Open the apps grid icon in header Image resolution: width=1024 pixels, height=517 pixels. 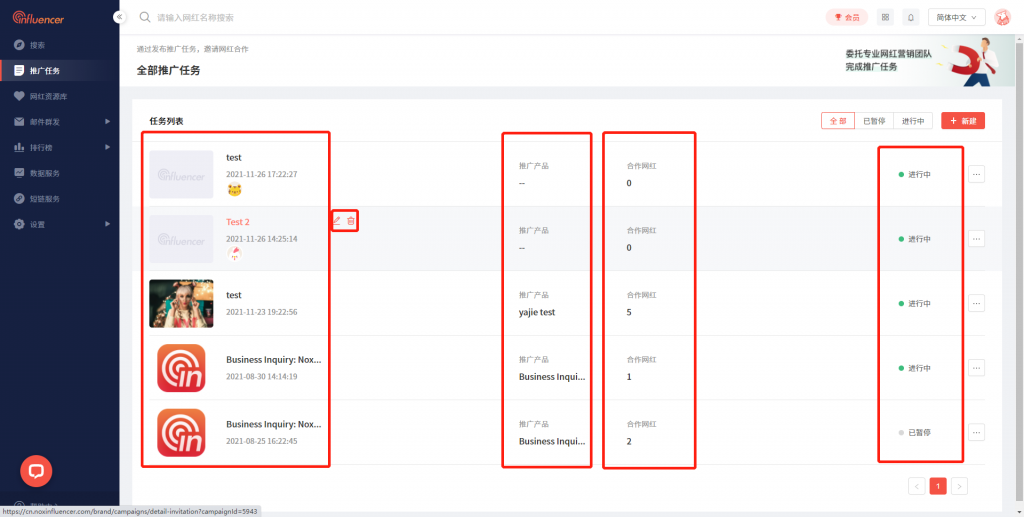tap(885, 17)
